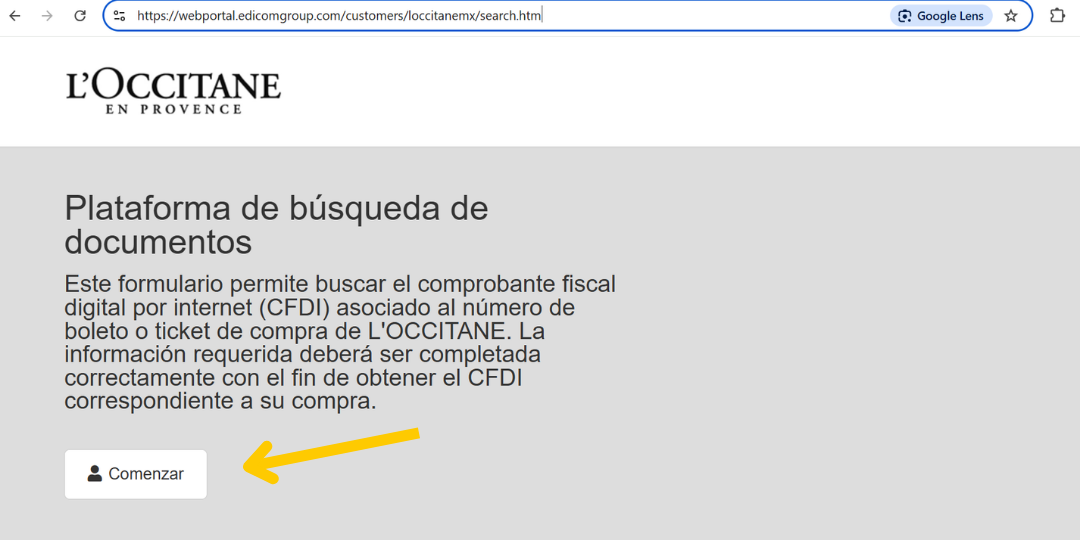Click the L'Occitane en Provence logo
This screenshot has width=1080, height=540.
click(174, 92)
